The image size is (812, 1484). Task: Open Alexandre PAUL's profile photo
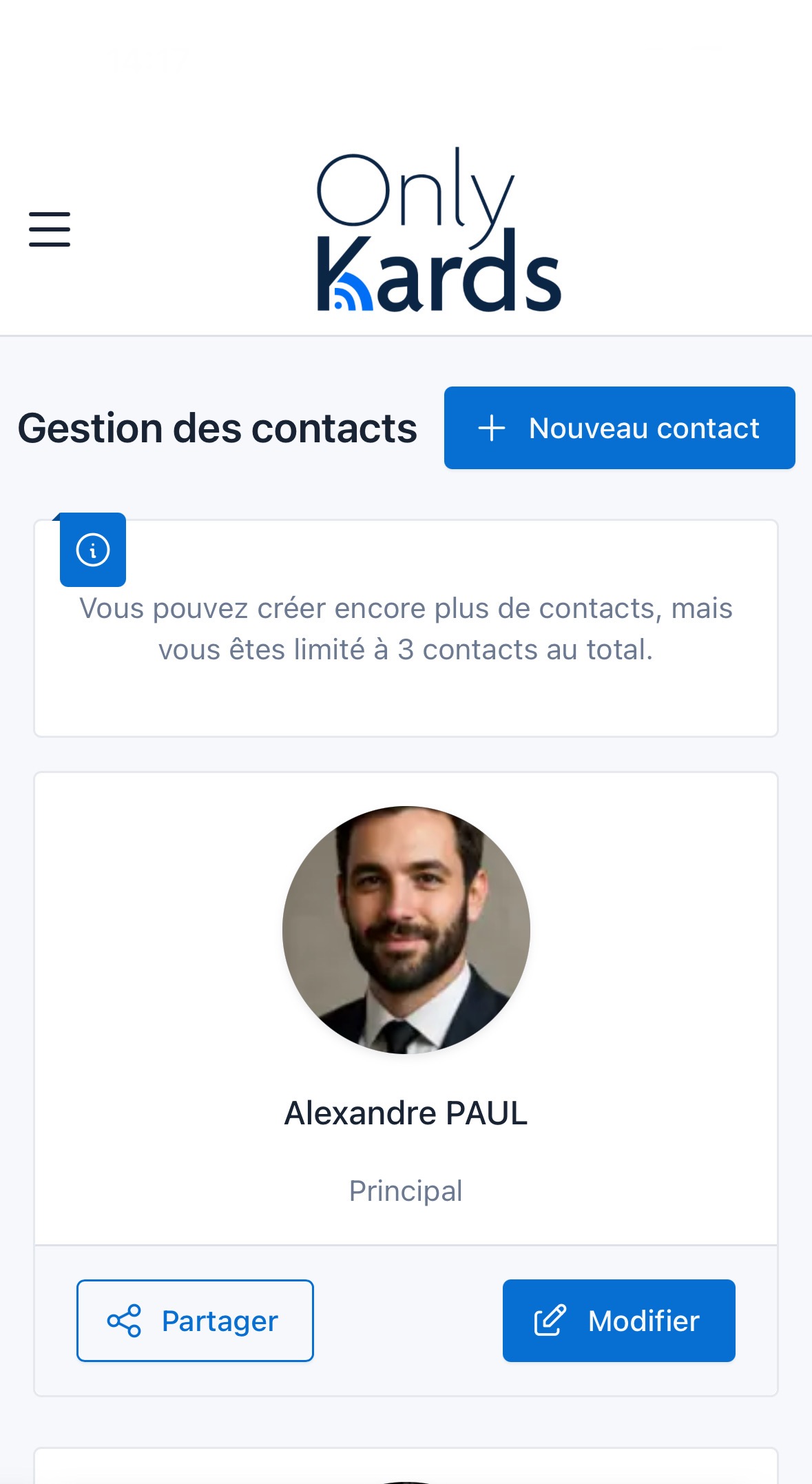tap(406, 929)
